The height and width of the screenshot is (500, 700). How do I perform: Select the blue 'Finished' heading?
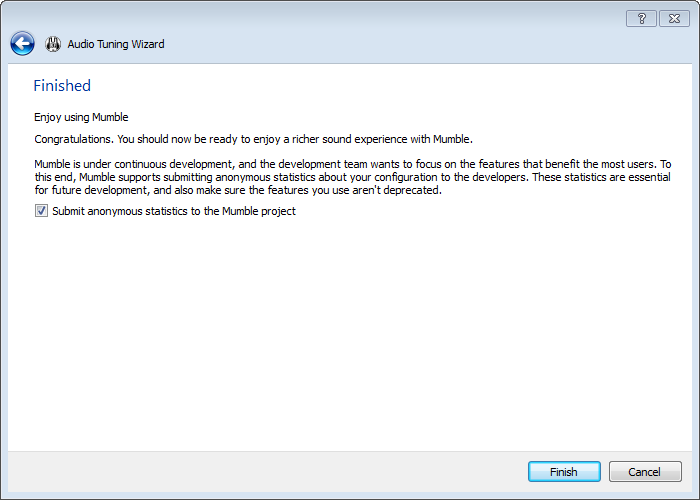point(62,86)
